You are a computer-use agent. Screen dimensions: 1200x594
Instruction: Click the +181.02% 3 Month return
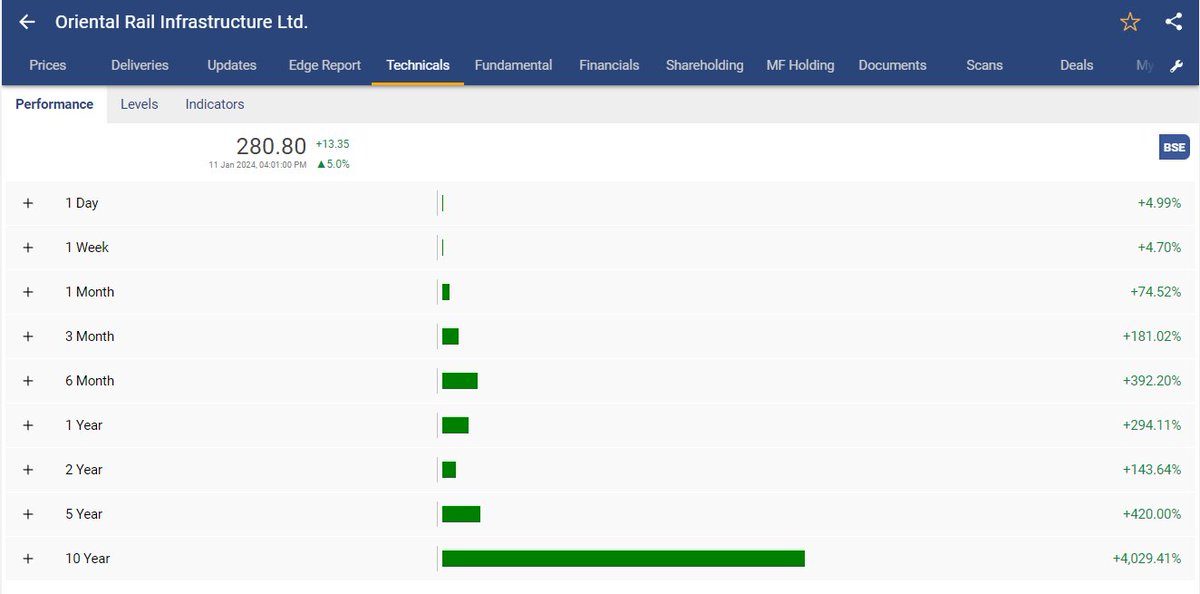click(x=1152, y=336)
